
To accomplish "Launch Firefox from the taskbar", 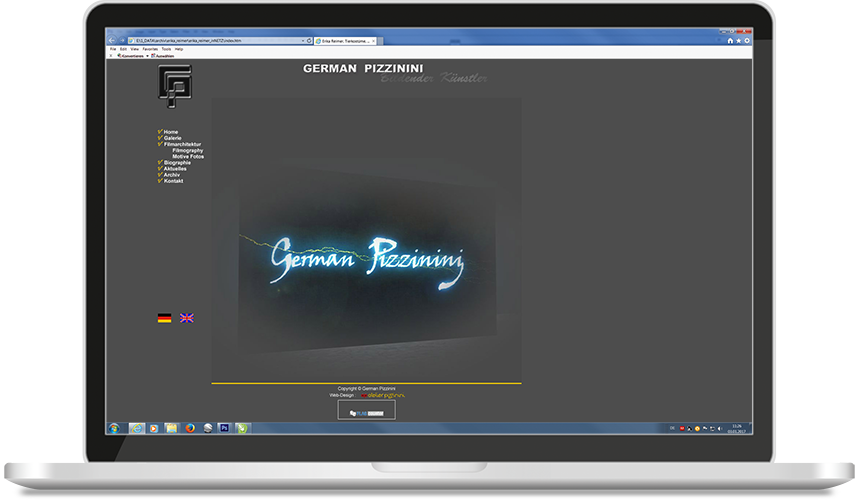I will [189, 427].
